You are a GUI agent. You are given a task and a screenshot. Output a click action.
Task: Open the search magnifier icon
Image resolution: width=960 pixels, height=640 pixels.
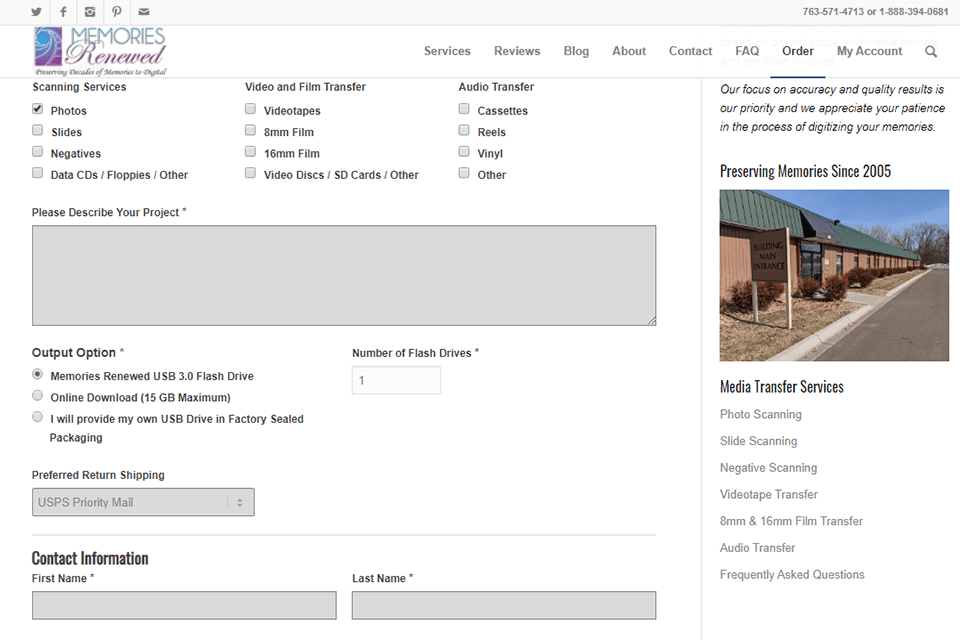931,51
